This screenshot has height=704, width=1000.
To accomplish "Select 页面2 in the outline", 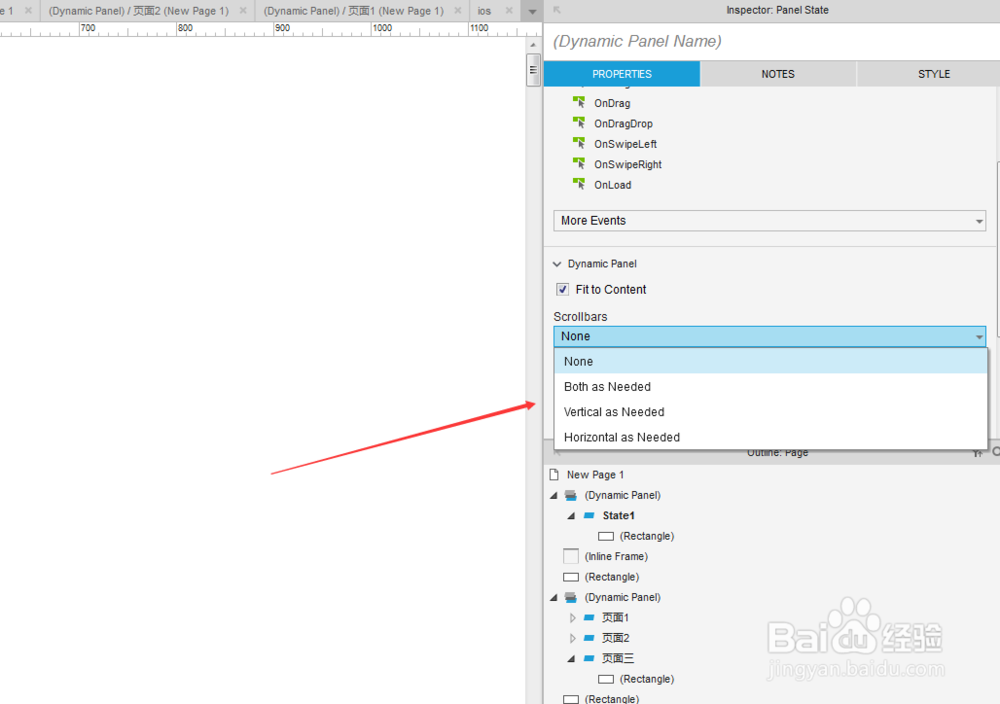I will [x=615, y=638].
